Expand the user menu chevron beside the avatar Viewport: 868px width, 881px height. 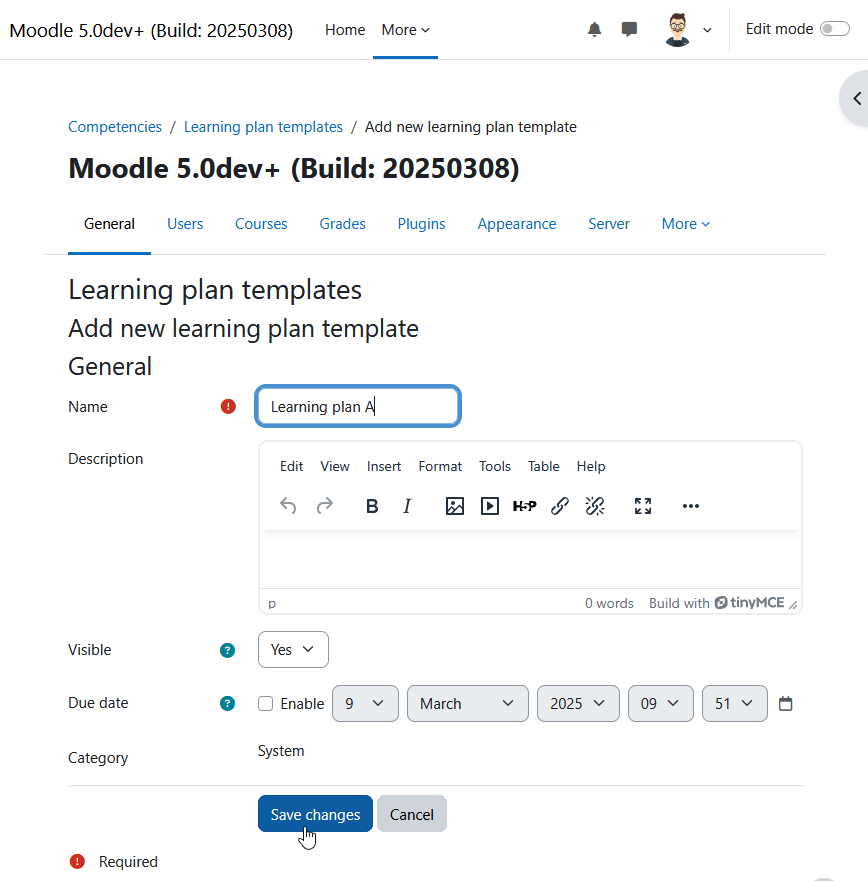[x=707, y=30]
